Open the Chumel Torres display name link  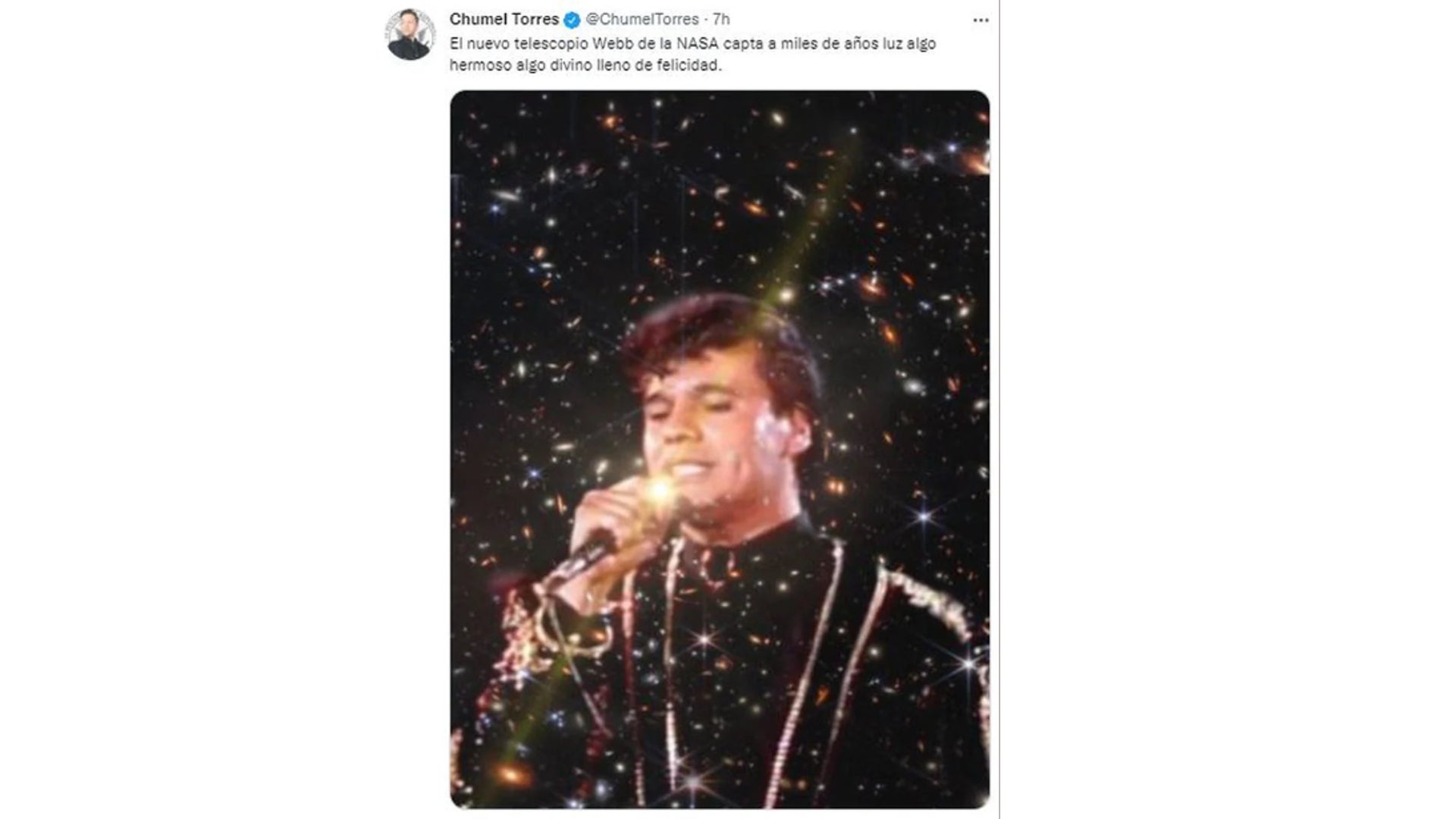[x=504, y=19]
